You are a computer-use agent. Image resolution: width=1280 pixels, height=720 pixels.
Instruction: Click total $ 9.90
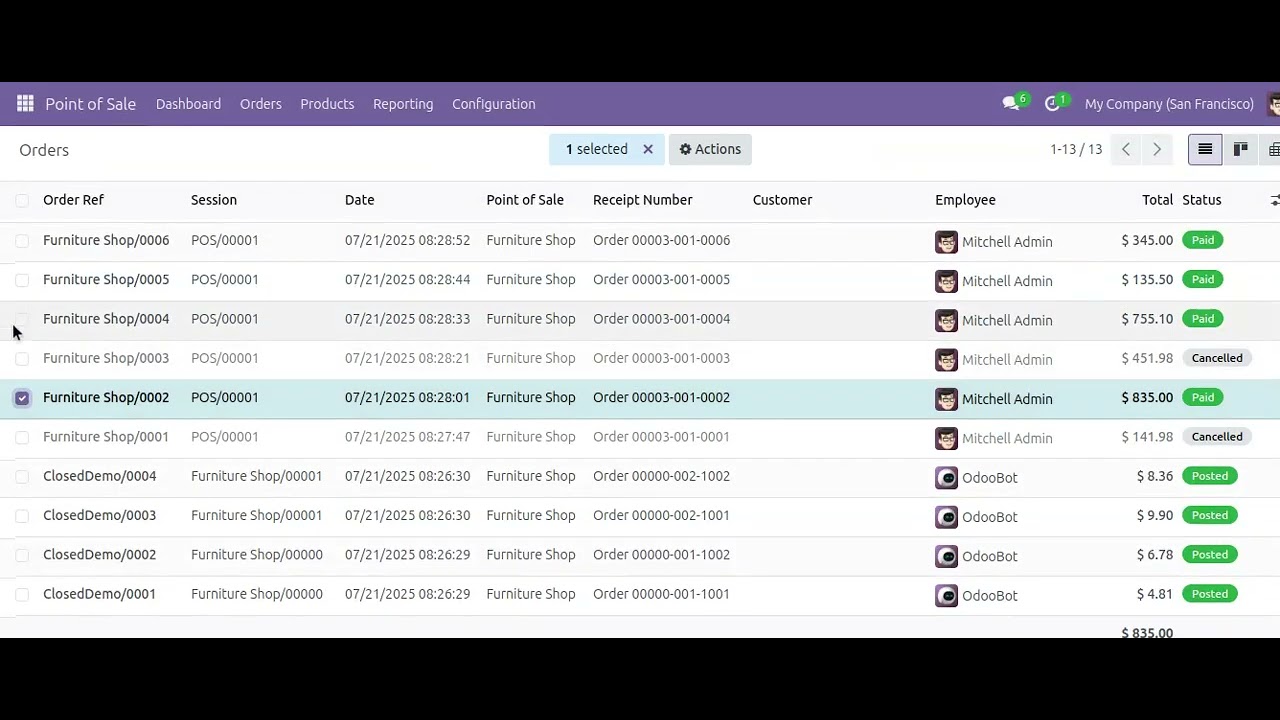point(1154,515)
